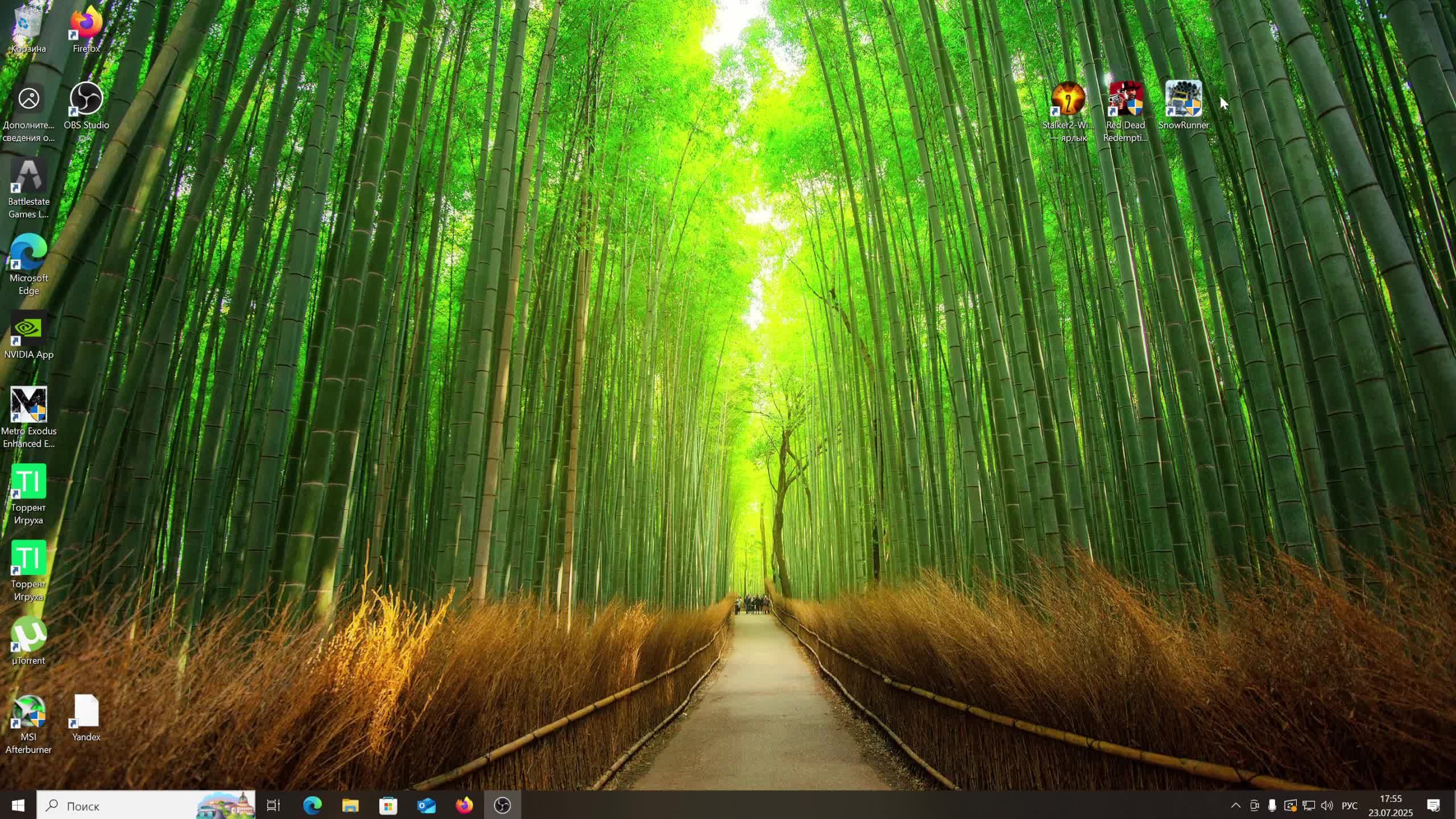1456x819 pixels.
Task: Open the volume speaker tray icon
Action: (1326, 805)
